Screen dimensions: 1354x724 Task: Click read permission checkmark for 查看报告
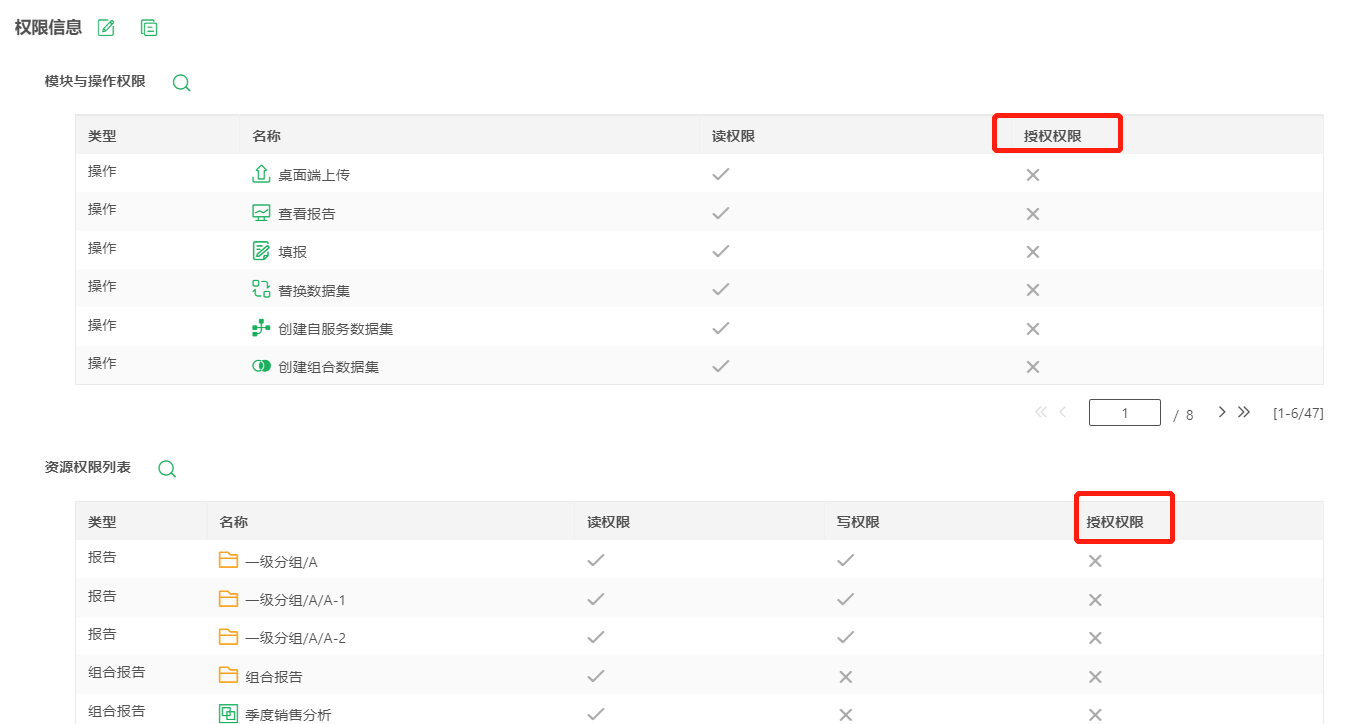point(720,213)
